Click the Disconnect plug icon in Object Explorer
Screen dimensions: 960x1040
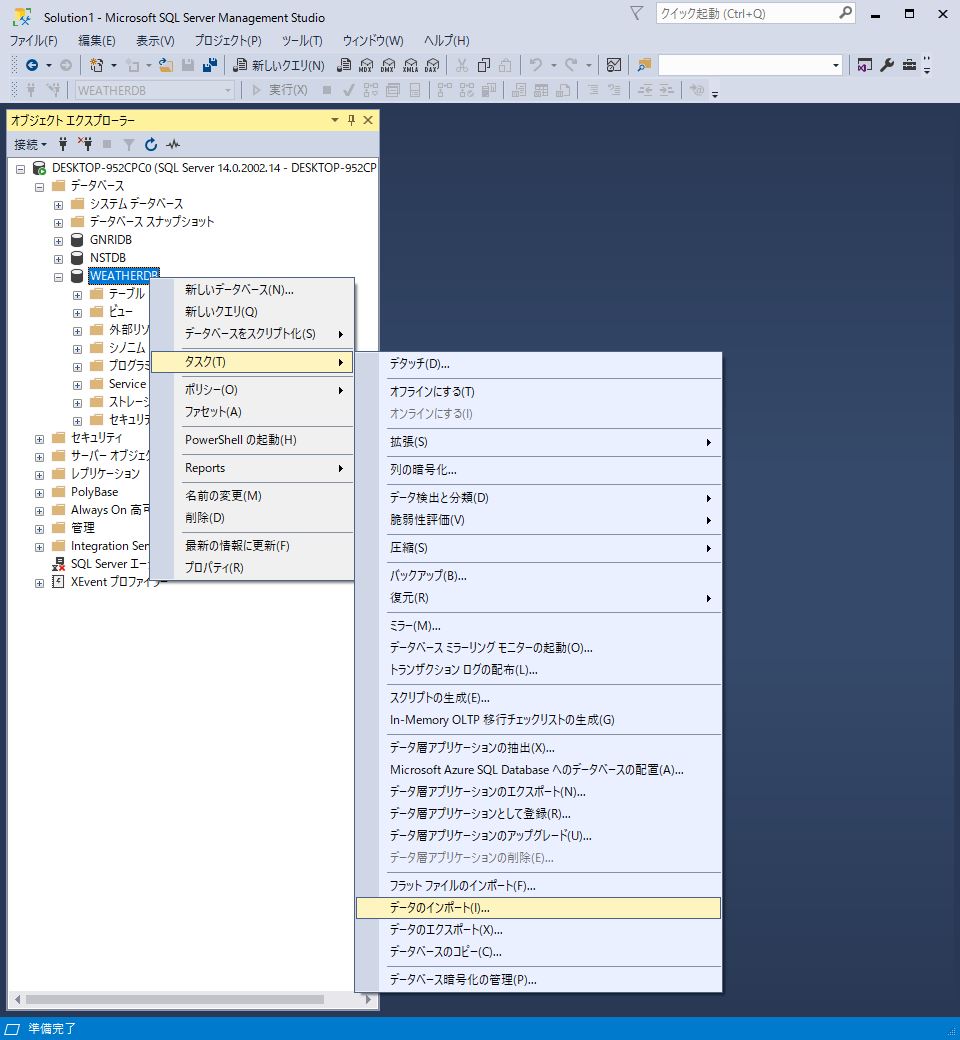85,145
